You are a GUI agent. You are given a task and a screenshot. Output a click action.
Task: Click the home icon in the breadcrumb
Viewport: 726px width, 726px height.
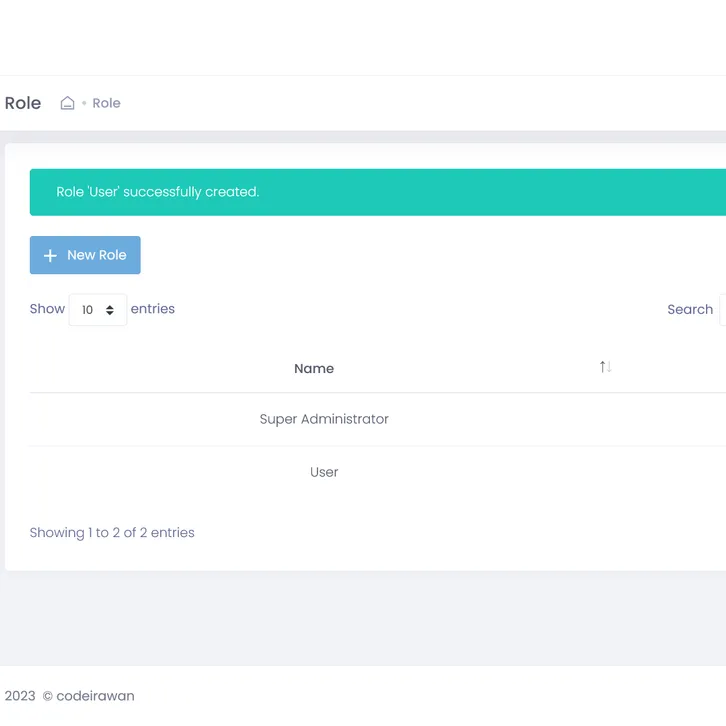(67, 103)
